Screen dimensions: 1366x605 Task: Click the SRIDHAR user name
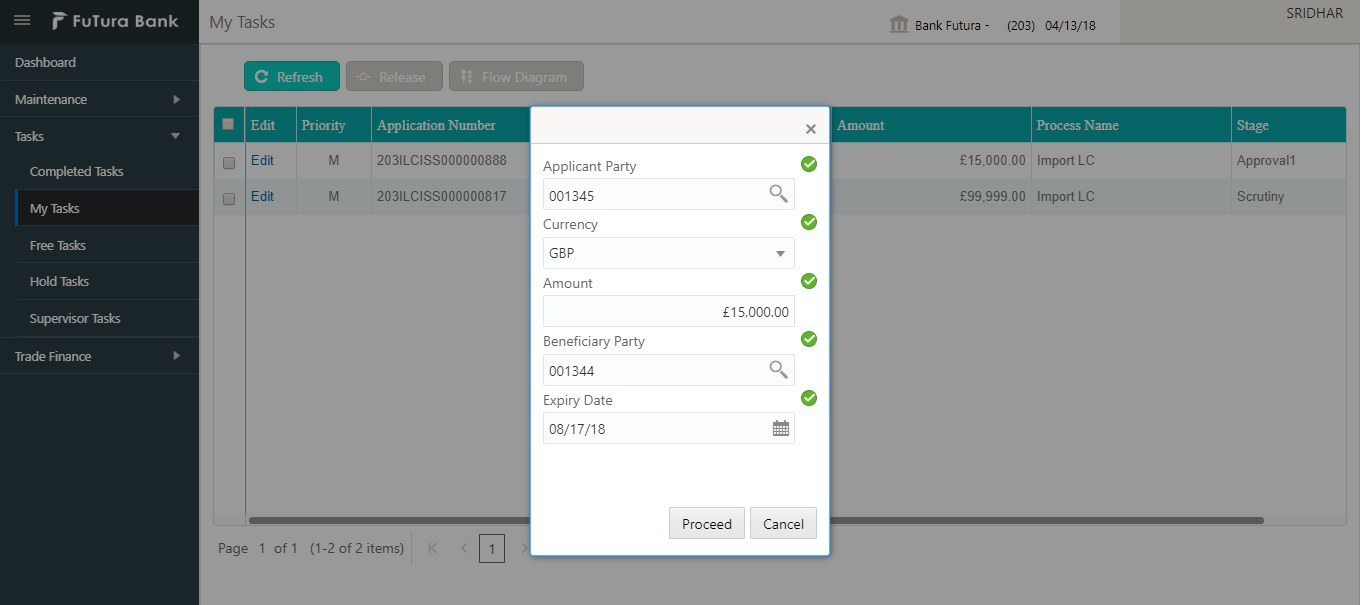click(x=1314, y=13)
